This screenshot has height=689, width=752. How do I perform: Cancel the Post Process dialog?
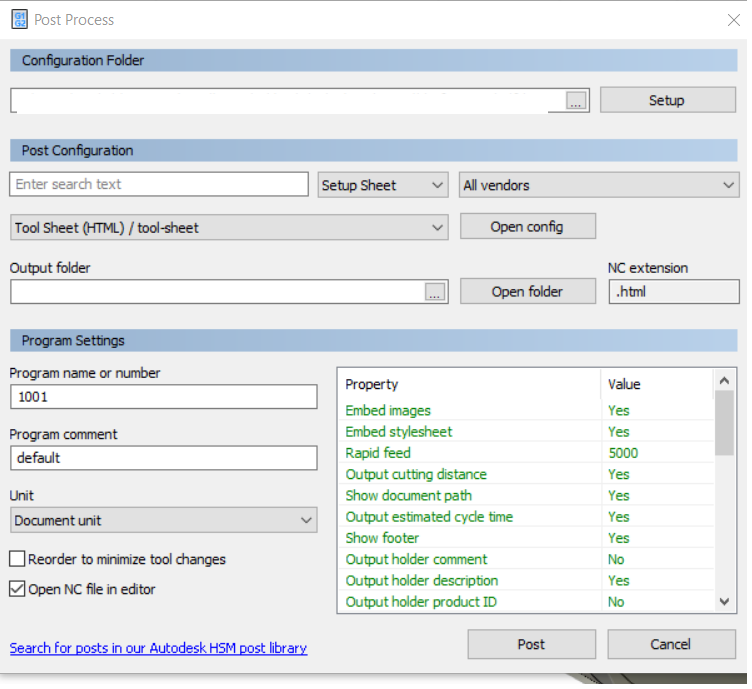point(671,644)
